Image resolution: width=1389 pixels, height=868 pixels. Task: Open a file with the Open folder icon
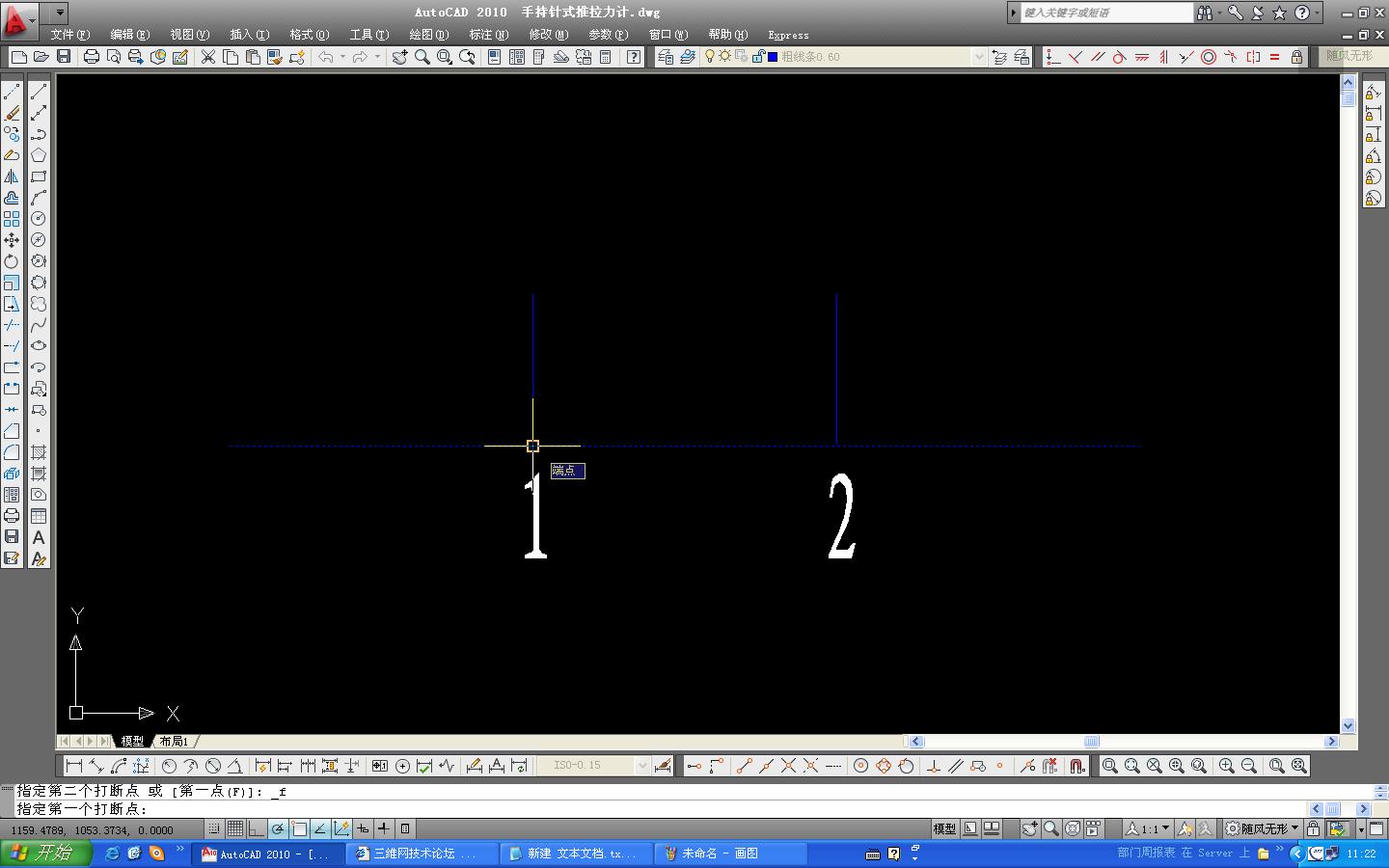pos(41,57)
